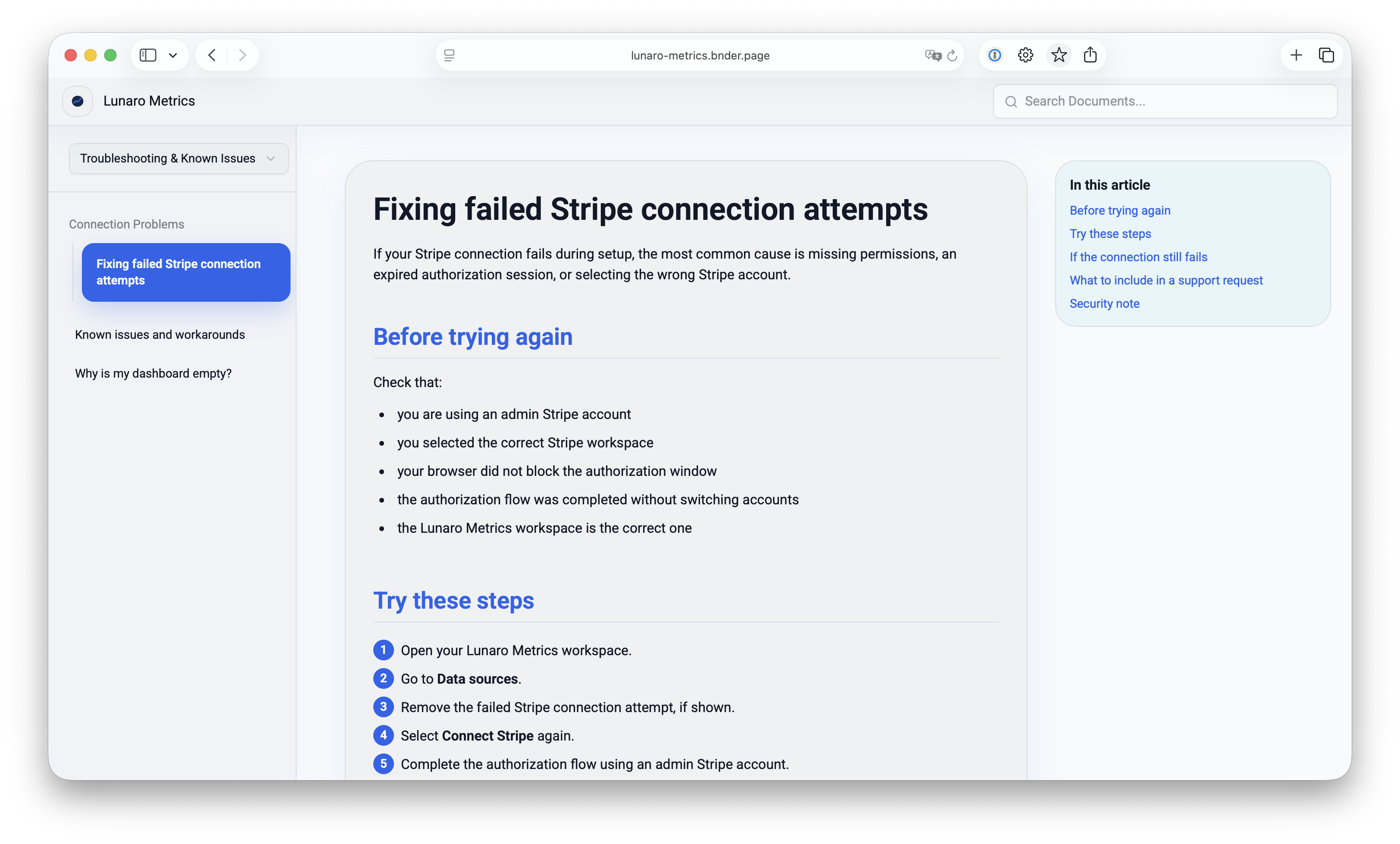Jump to Try these steps in article outline
The width and height of the screenshot is (1400, 844).
click(x=1110, y=234)
